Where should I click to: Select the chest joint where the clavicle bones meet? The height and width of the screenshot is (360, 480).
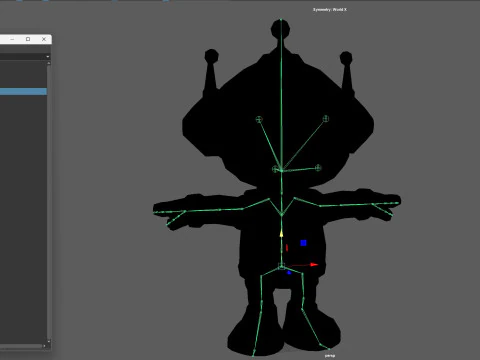coord(282,214)
